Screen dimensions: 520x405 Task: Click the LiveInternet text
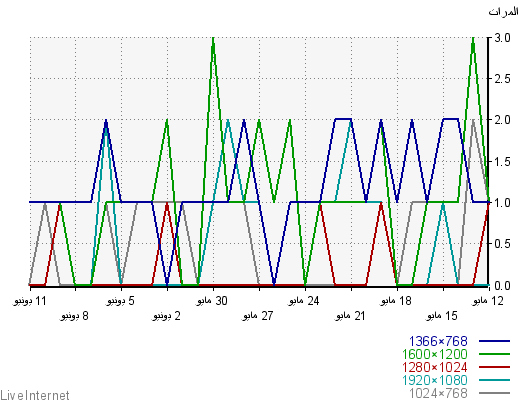(35, 395)
